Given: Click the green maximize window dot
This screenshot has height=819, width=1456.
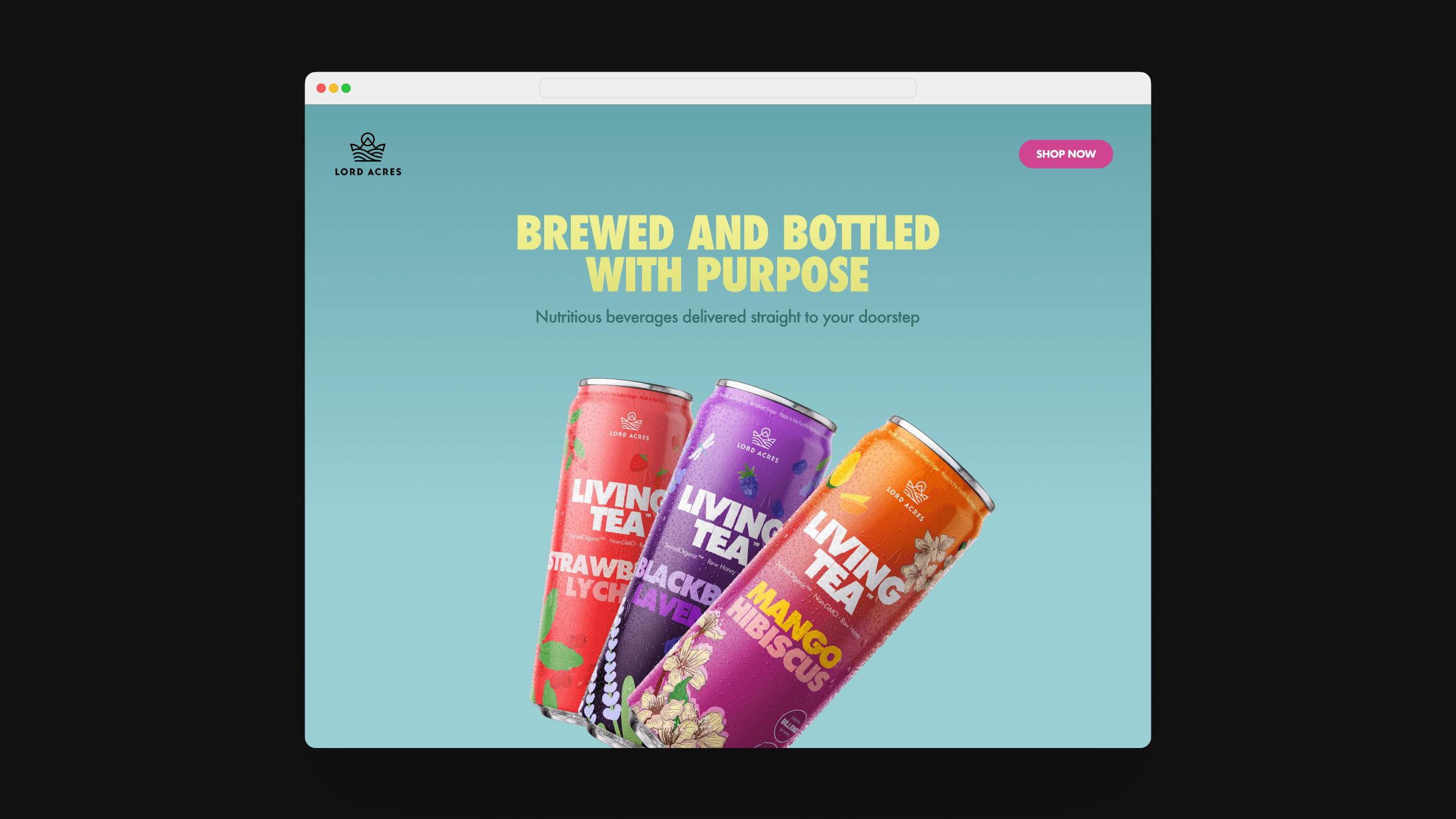Looking at the screenshot, I should click(x=346, y=88).
